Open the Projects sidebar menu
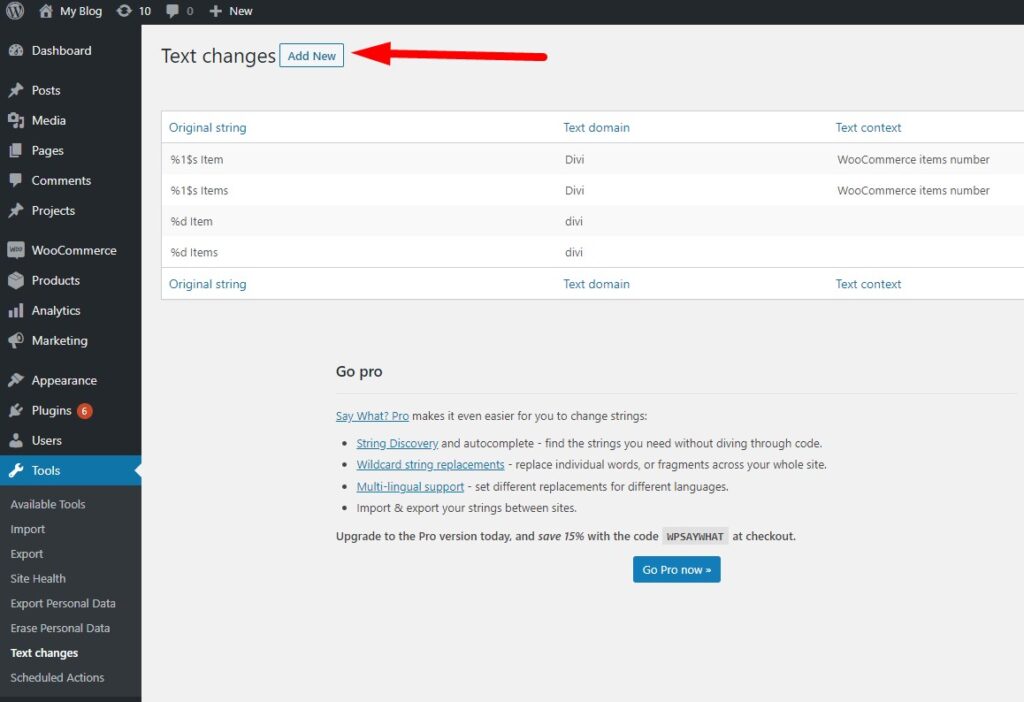This screenshot has width=1024, height=702. pos(53,210)
